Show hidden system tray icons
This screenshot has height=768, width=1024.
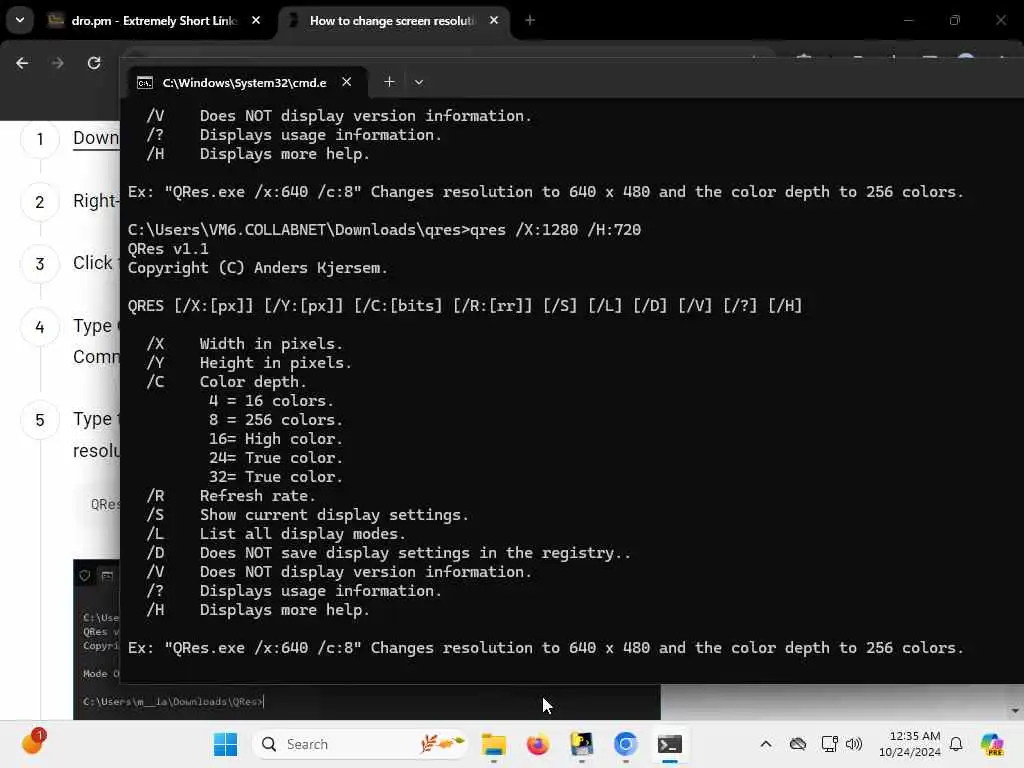point(766,744)
